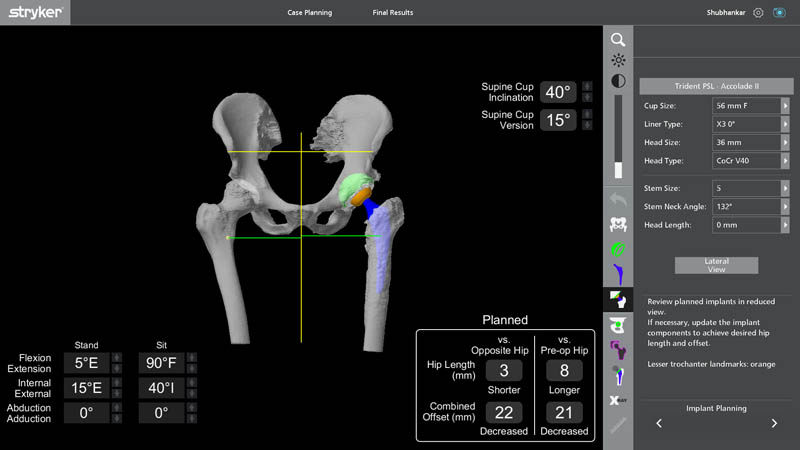
Task: Increase Stand Internal External value
Action: (x=117, y=383)
